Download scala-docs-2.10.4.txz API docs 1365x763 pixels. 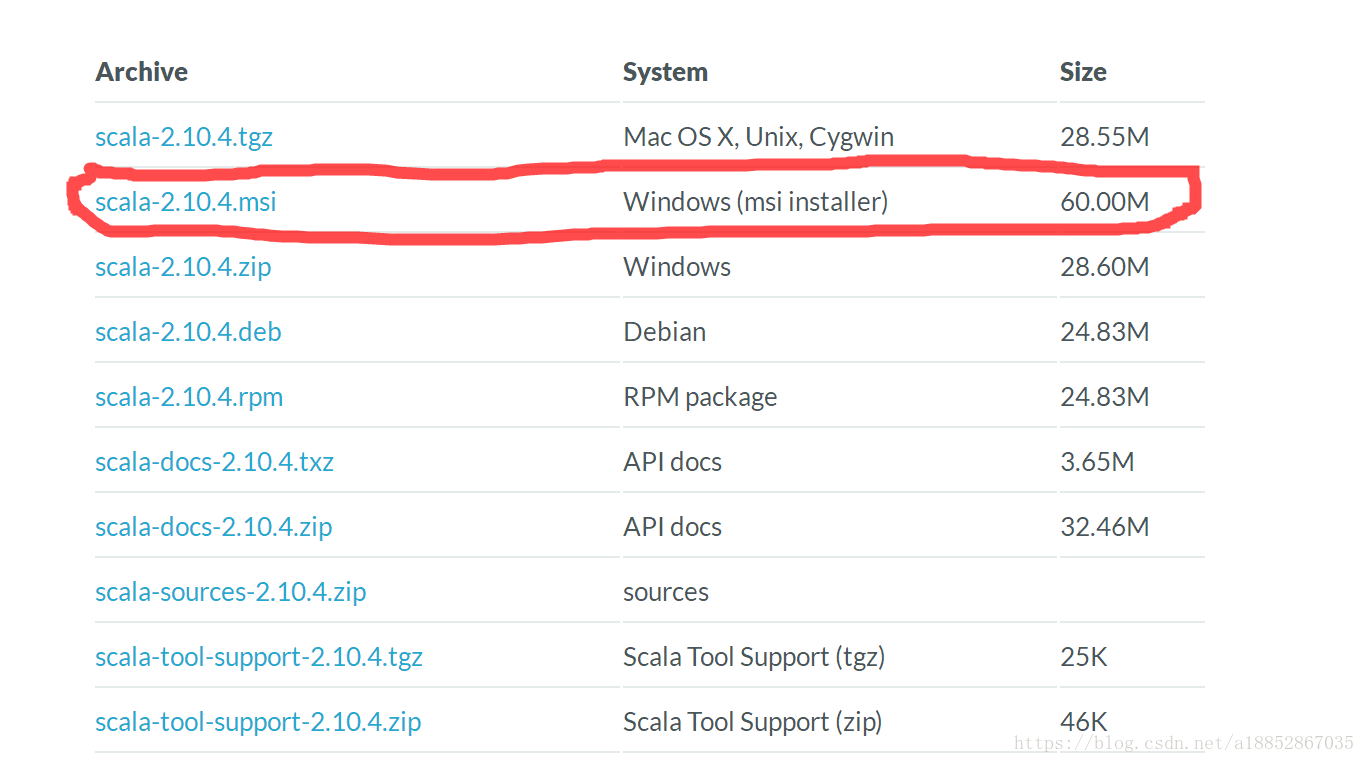click(x=214, y=462)
